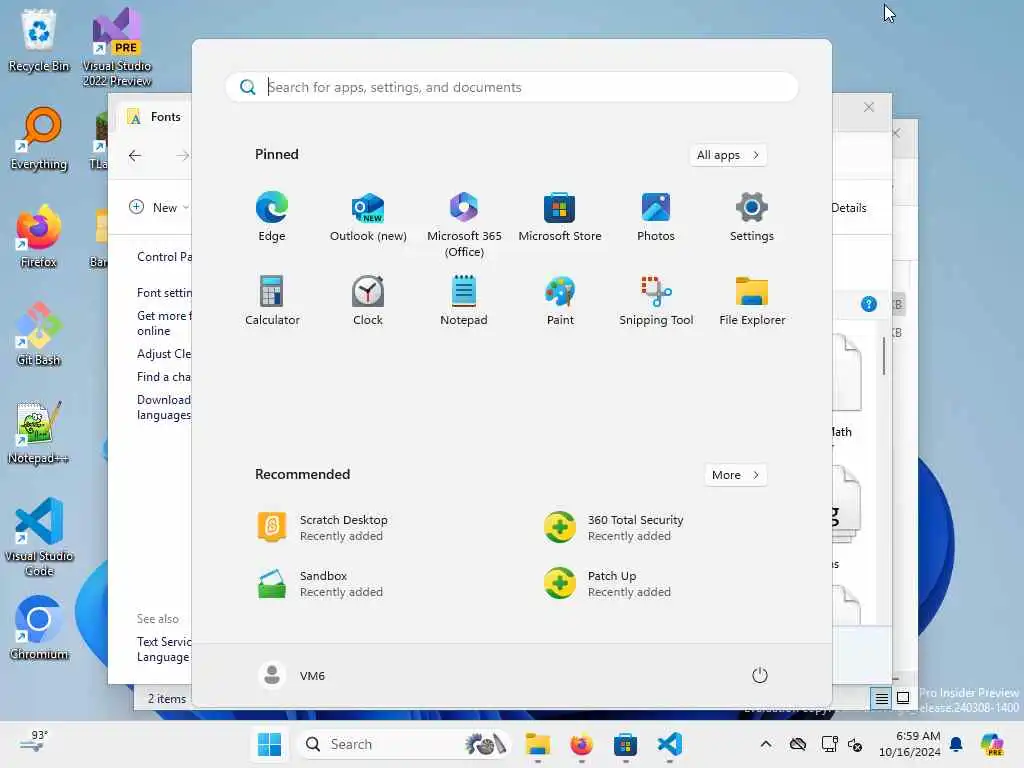Image resolution: width=1024 pixels, height=768 pixels.
Task: Open Microsoft 365 (Office)
Action: tap(464, 225)
